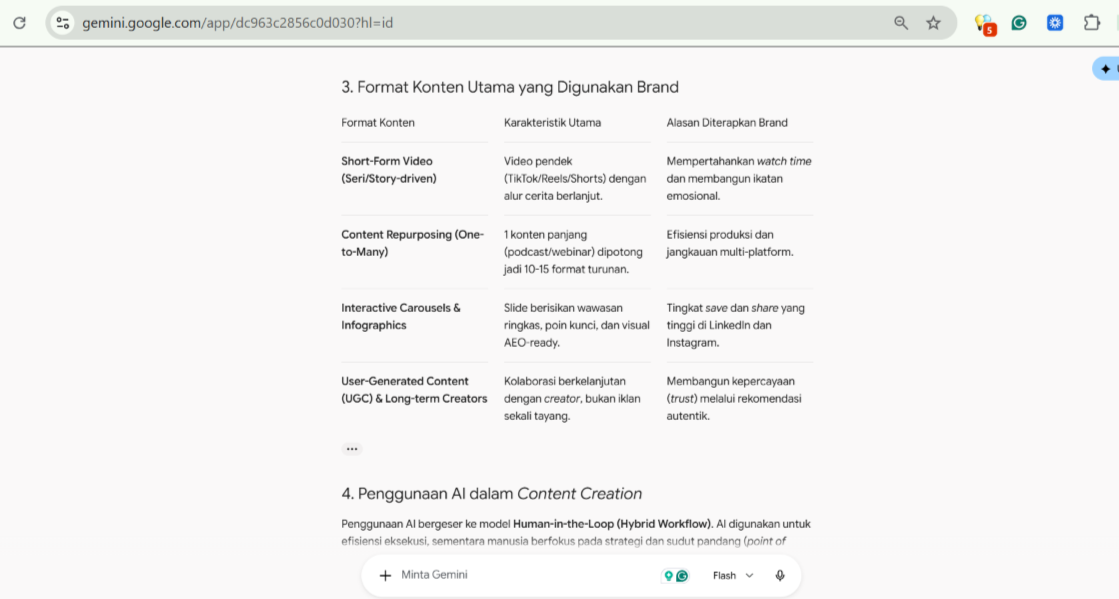Click the cell starting '1 konten panjang (podcast/webinar)'
This screenshot has width=1119, height=599.
click(573, 252)
